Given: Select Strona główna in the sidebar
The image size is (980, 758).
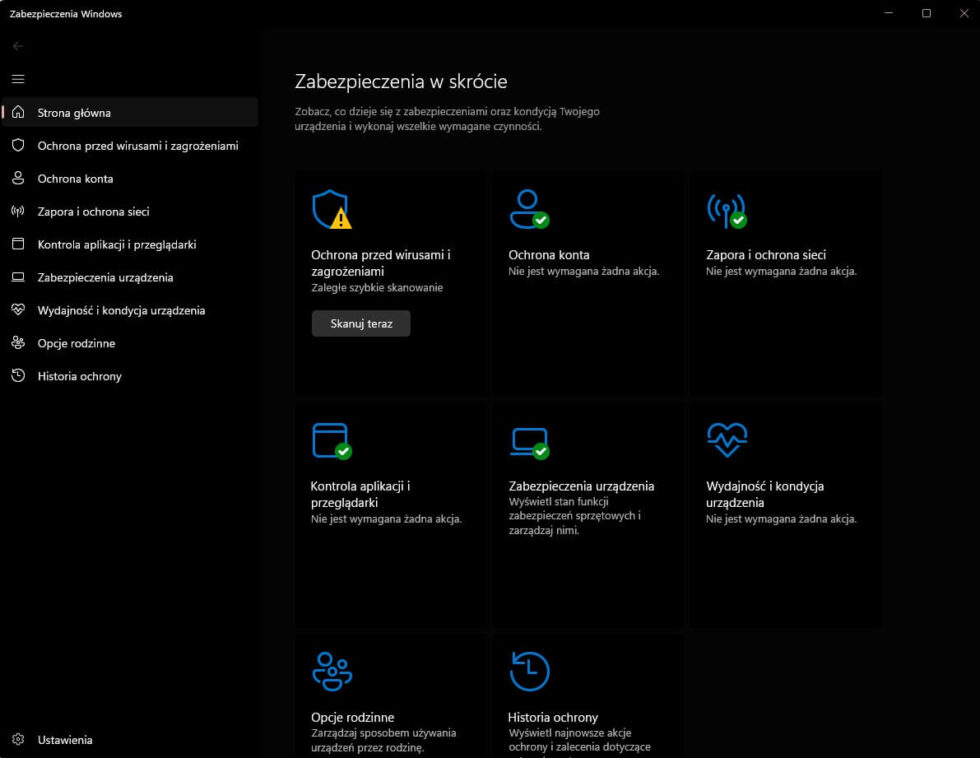Looking at the screenshot, I should pos(130,112).
